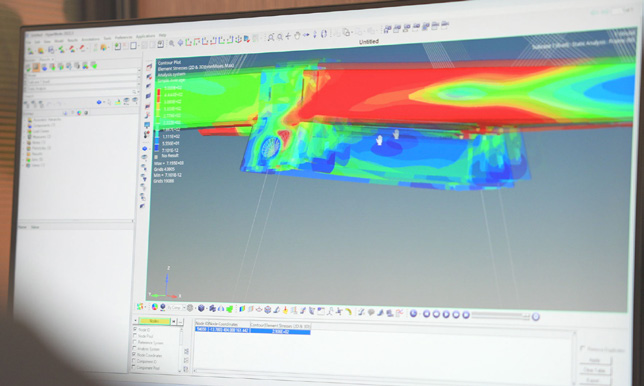Click the Export button
Screen dimensions: 644x386
pos(595,380)
